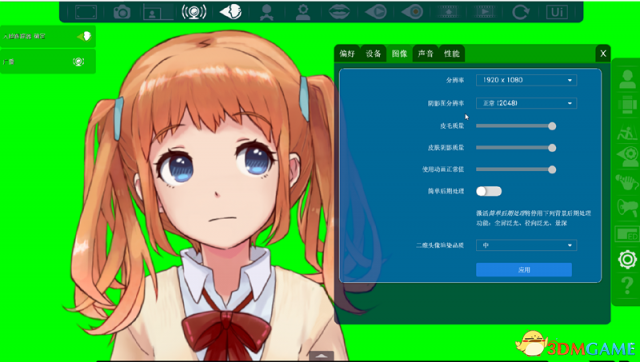Open help with the question mark icon
The height and width of the screenshot is (362, 640).
627,285
